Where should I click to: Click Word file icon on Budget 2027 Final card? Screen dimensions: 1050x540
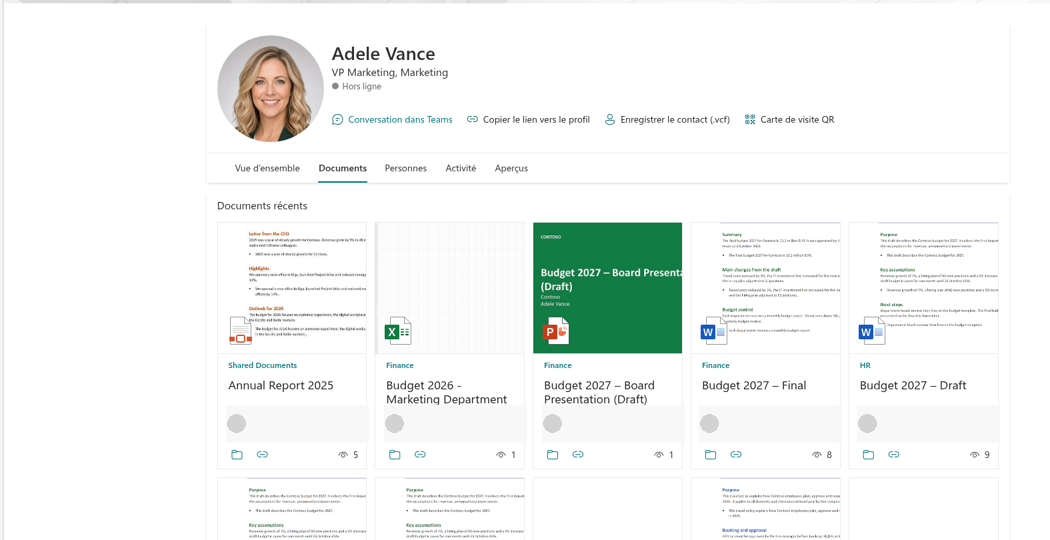[713, 331]
